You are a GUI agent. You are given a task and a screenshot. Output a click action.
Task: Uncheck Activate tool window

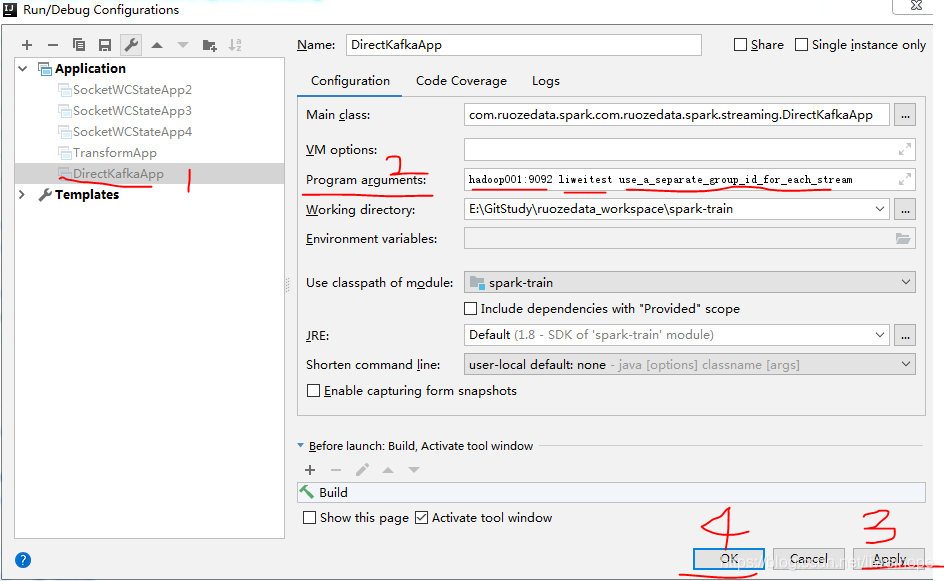(x=421, y=518)
